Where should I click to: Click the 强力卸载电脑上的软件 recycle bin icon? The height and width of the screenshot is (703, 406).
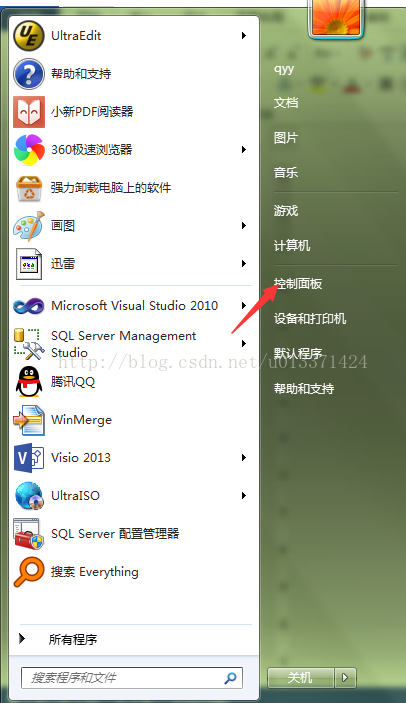[29, 188]
